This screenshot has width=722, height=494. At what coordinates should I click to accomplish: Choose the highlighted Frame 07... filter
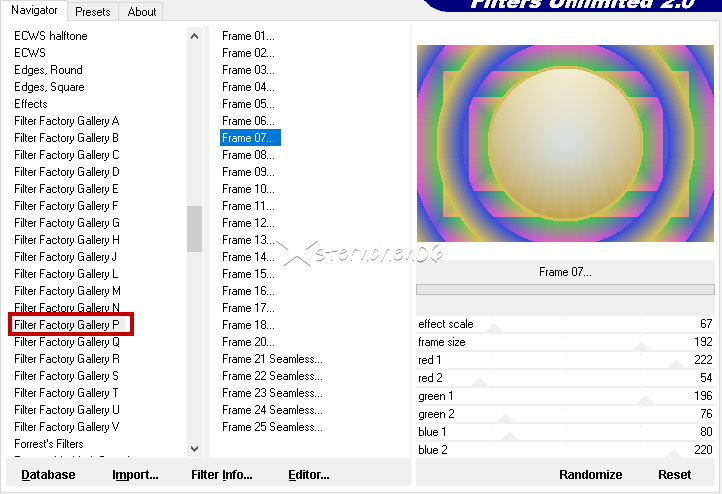tap(250, 138)
